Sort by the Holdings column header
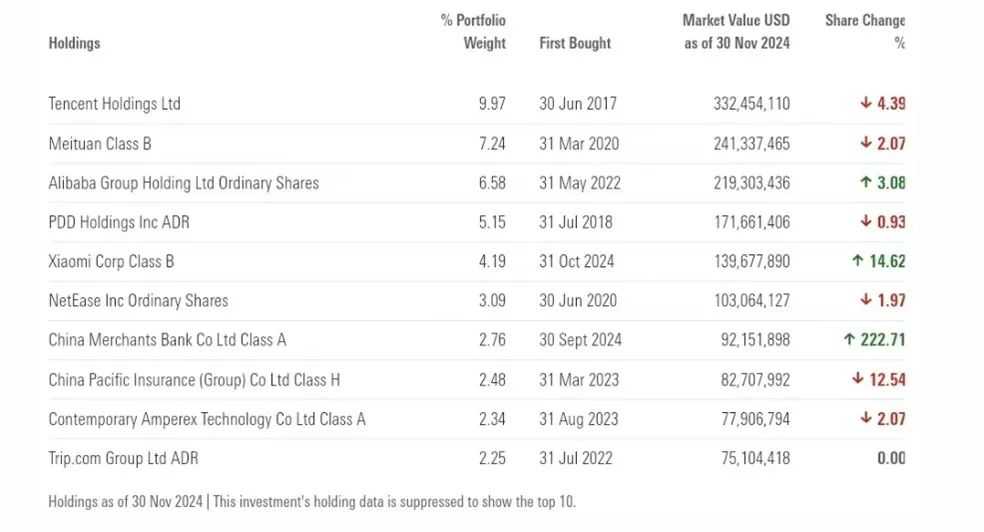This screenshot has width=984, height=532. point(74,43)
